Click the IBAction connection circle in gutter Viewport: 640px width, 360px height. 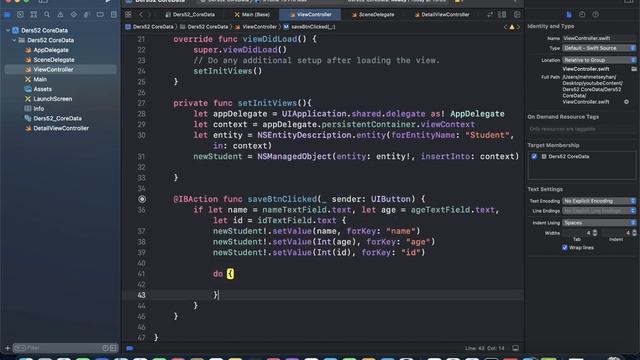[142, 199]
